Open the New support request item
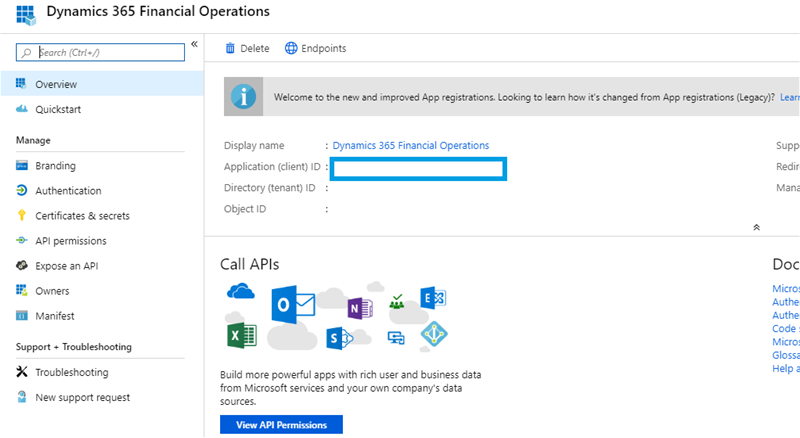Viewport: 800px width, 438px height. pos(82,397)
